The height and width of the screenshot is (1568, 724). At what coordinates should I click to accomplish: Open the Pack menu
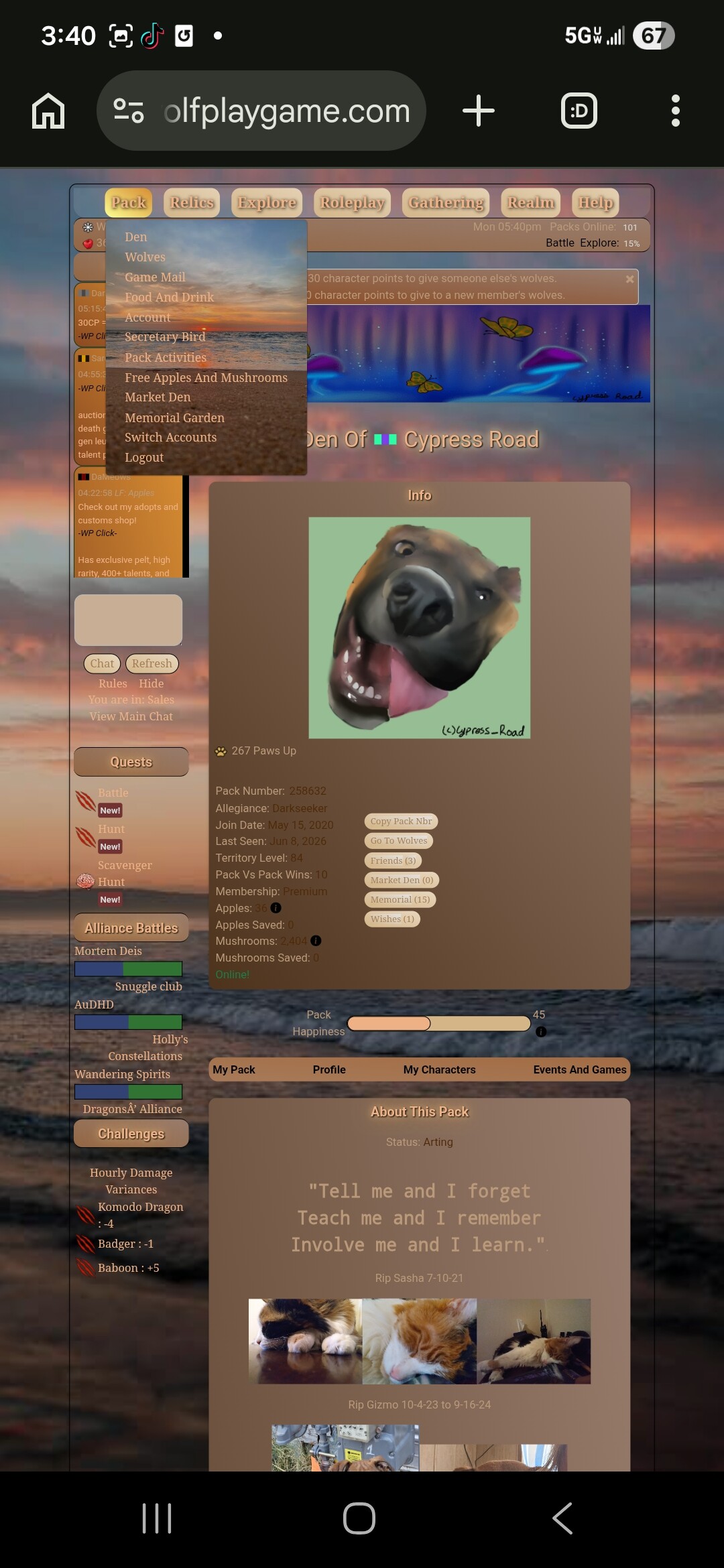(129, 202)
